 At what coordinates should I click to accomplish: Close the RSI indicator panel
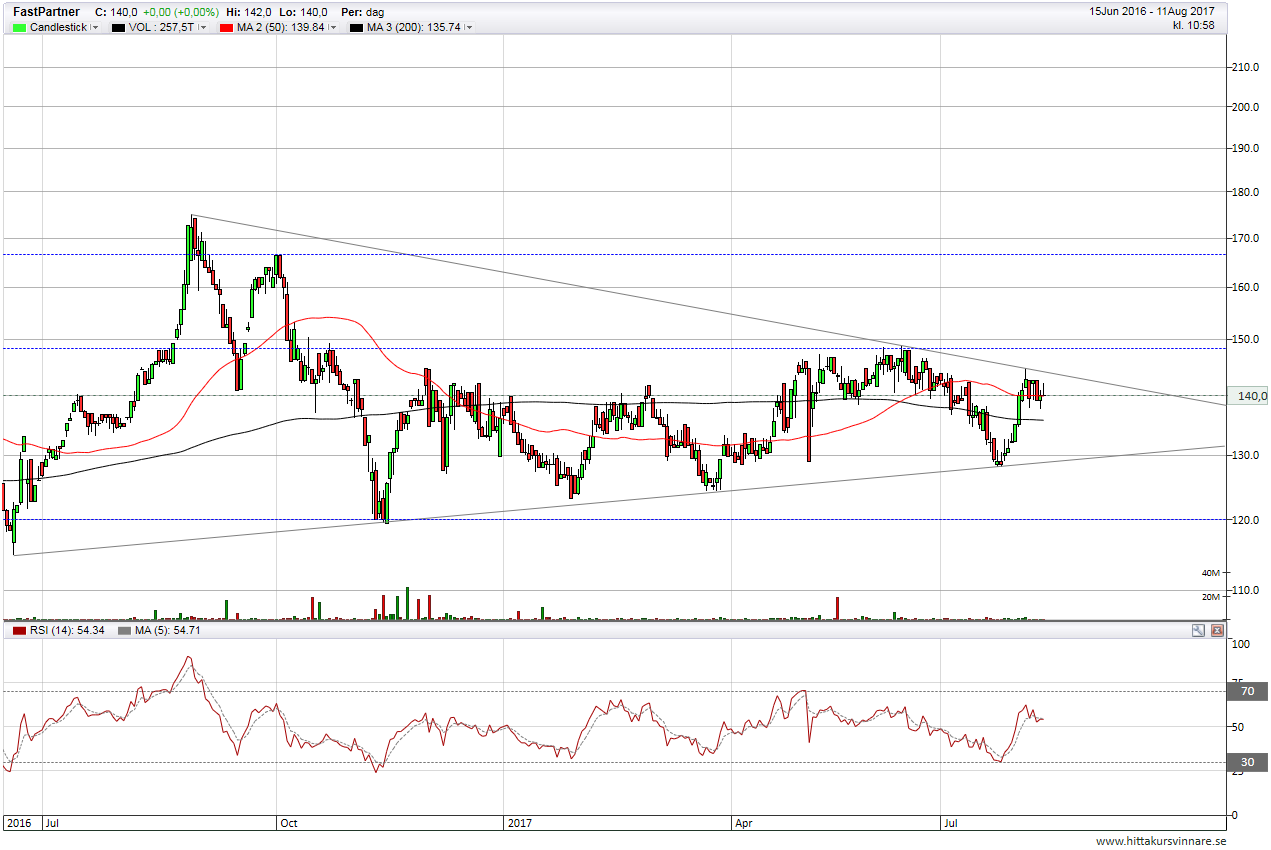point(1217,631)
